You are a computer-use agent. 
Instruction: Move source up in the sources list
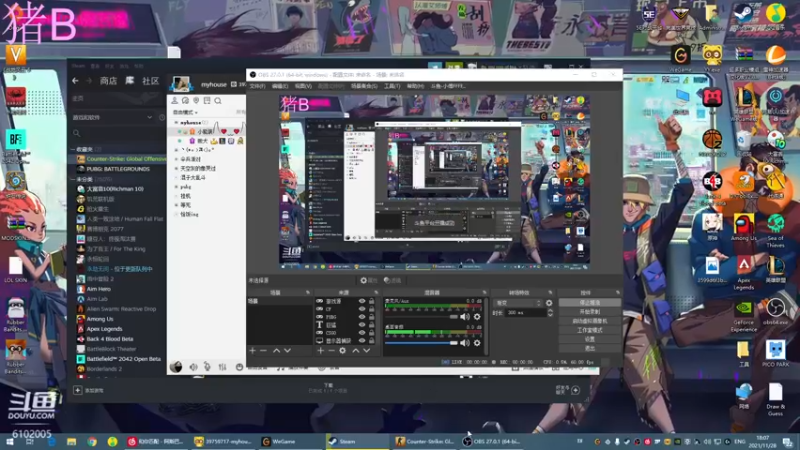click(x=356, y=351)
